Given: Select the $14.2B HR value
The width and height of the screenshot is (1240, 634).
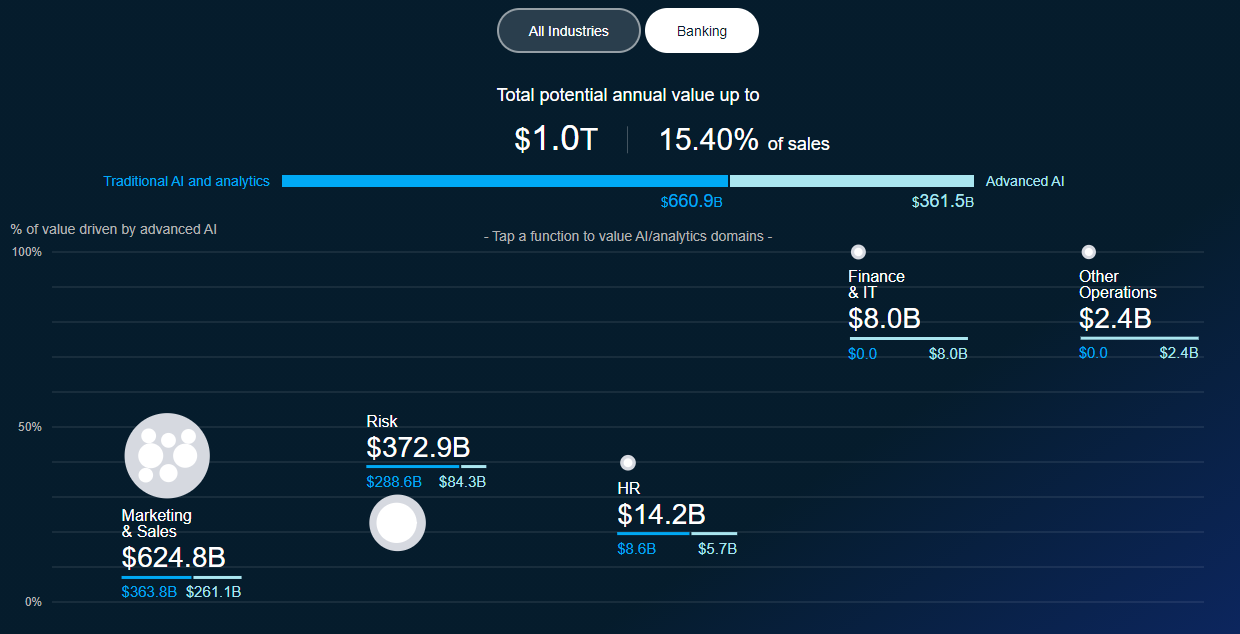Looking at the screenshot, I should [661, 515].
